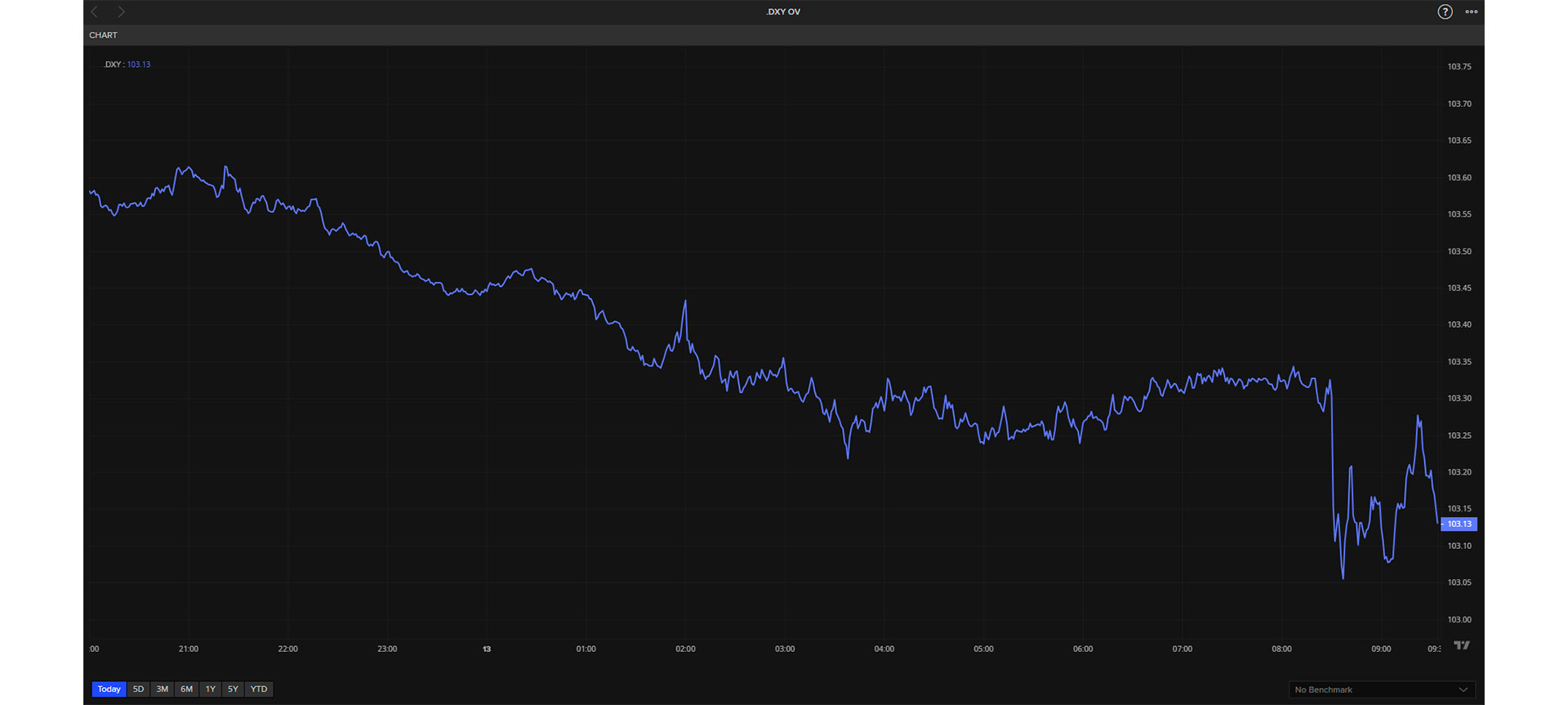The image size is (1568, 705).
Task: Go back with the left arrow
Action: point(95,11)
